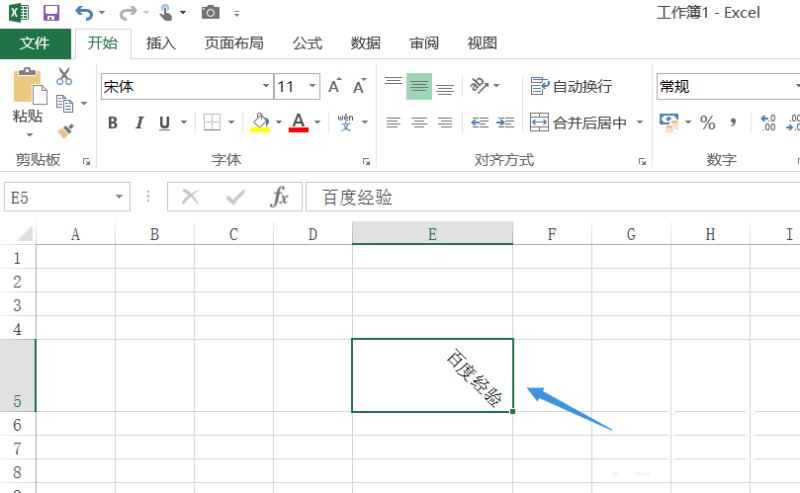The image size is (800, 493).
Task: Open the 合并后居中 dropdown arrow
Action: pyautogui.click(x=640, y=122)
